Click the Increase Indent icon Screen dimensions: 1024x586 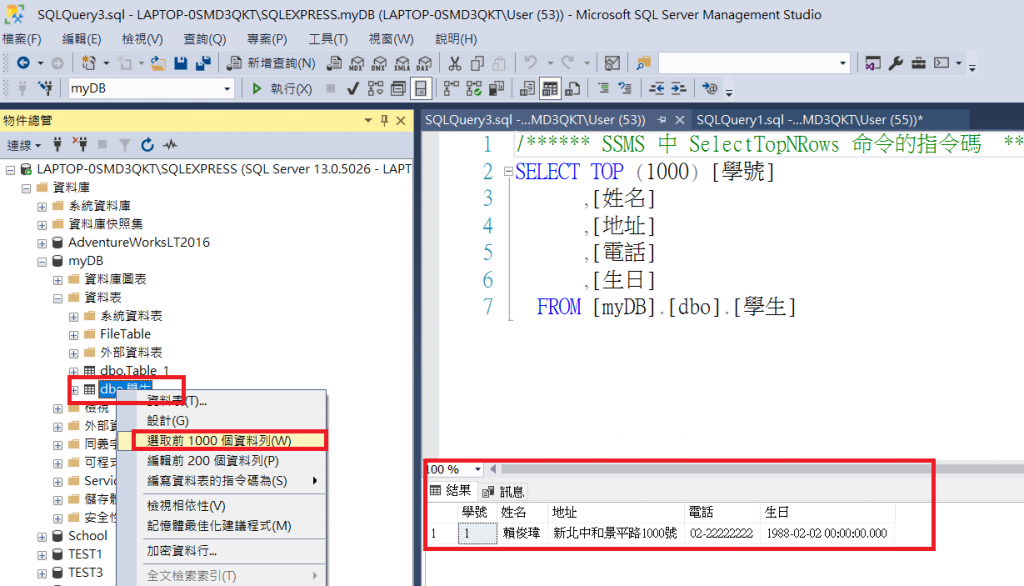(x=679, y=88)
